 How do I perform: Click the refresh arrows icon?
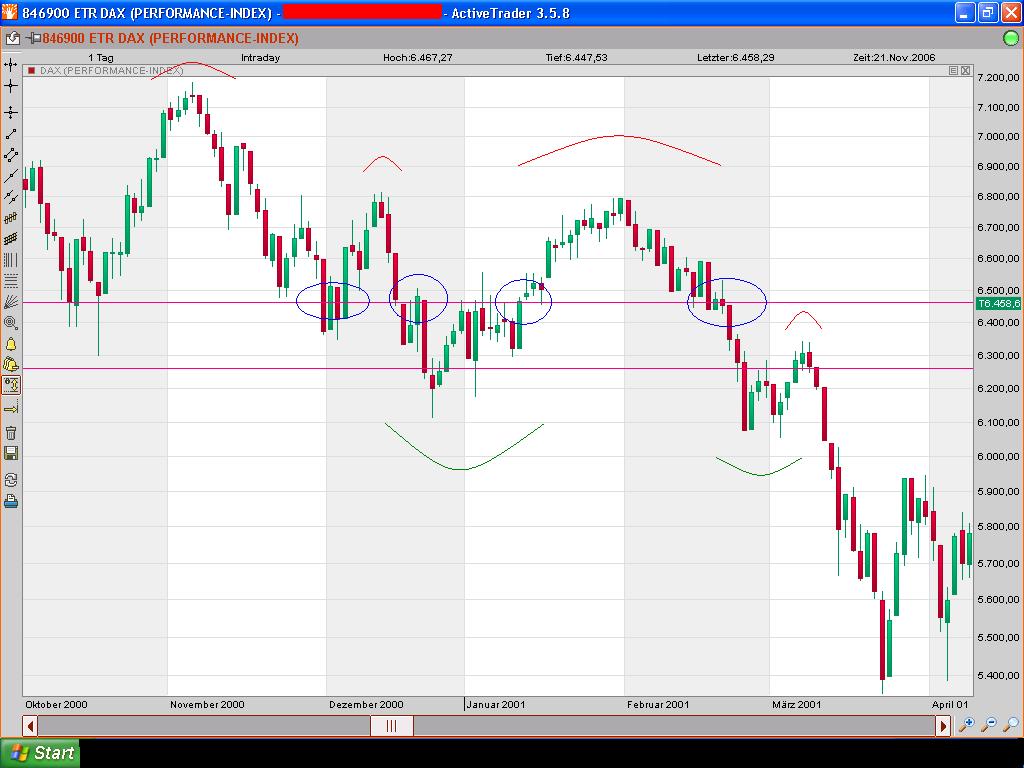point(10,480)
